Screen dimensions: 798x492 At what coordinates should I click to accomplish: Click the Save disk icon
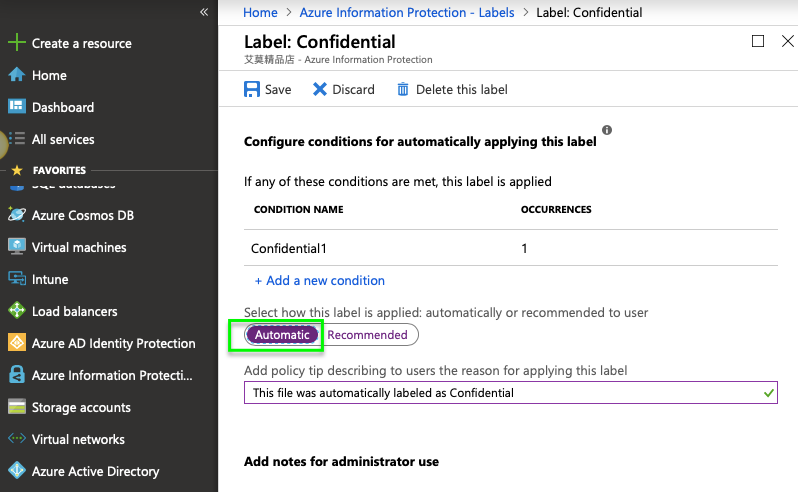pos(252,89)
